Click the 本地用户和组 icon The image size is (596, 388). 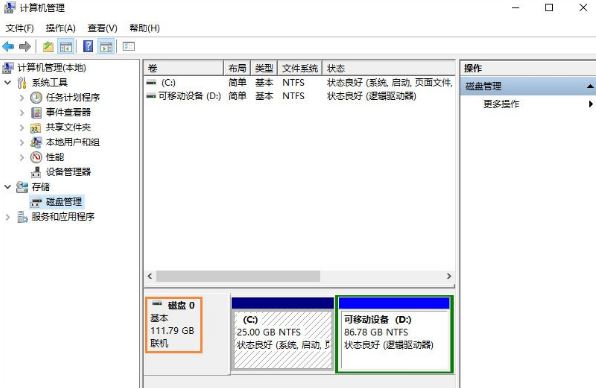click(36, 143)
